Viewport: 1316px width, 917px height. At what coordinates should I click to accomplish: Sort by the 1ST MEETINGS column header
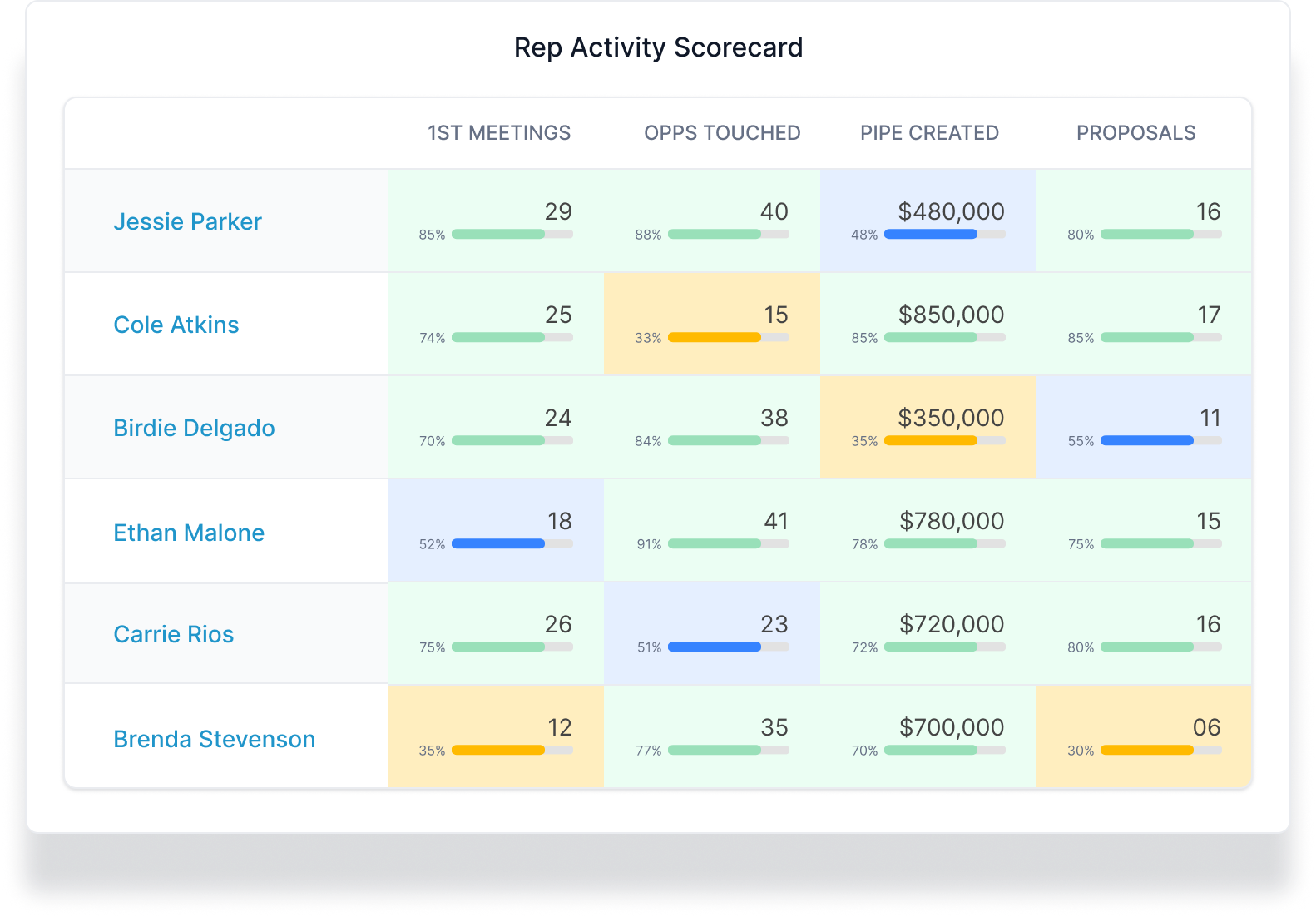(499, 133)
